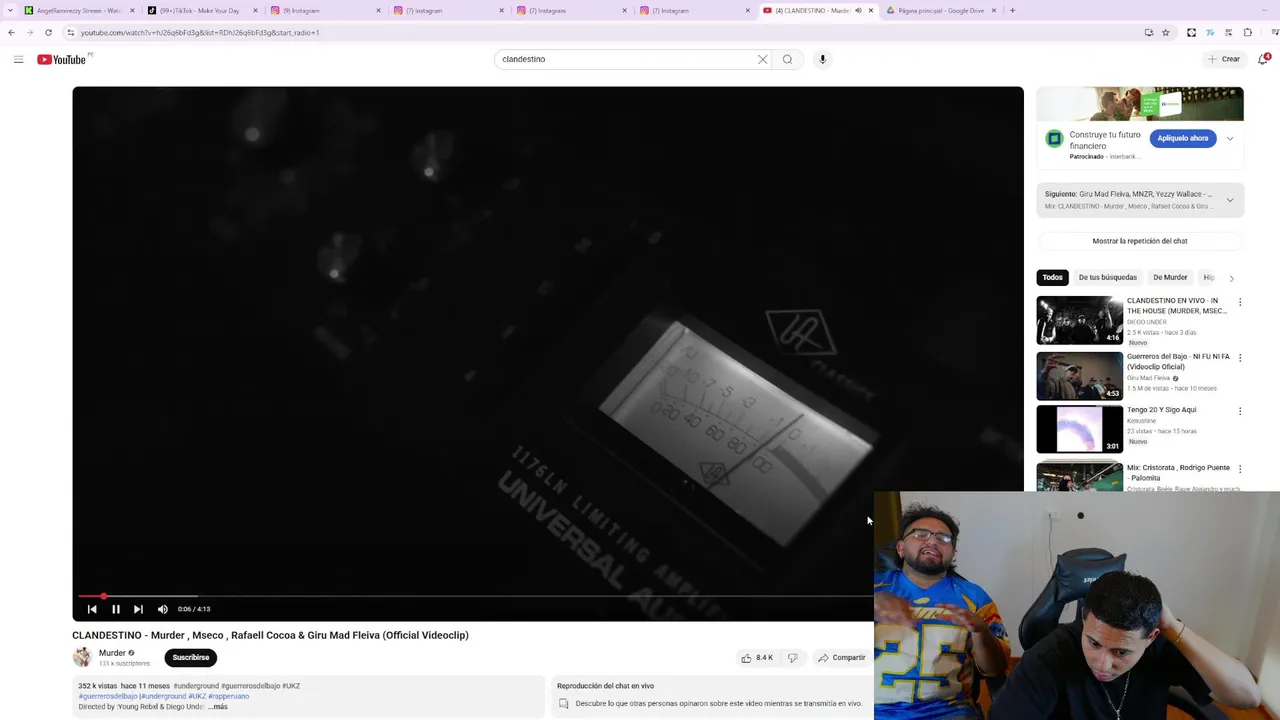Select the De tus búsquedas chip
This screenshot has width=1280, height=720.
coord(1107,277)
